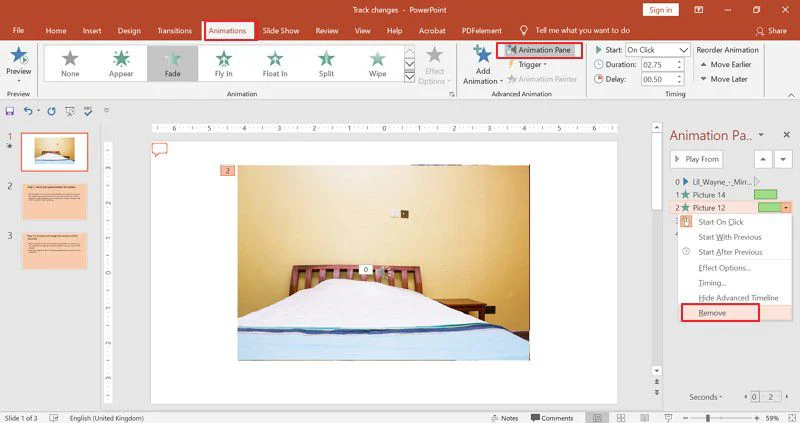
Task: Open Animation Pane options dropdown
Action: pos(761,135)
